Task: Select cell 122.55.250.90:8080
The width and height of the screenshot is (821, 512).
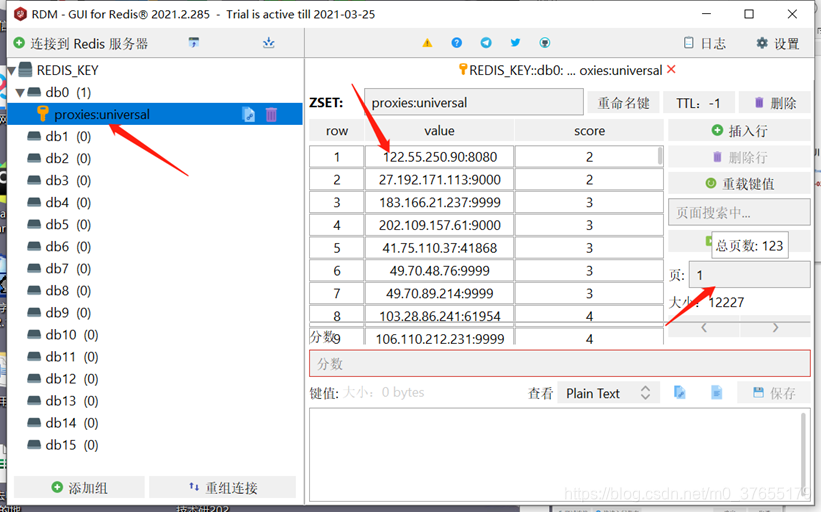Action: pyautogui.click(x=439, y=157)
